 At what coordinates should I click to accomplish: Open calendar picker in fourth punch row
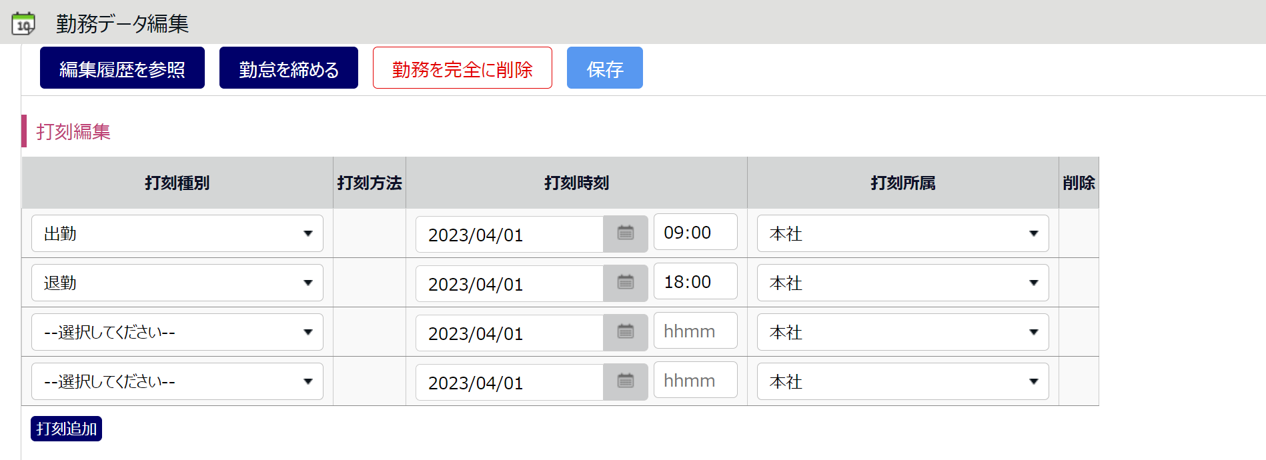[x=626, y=381]
